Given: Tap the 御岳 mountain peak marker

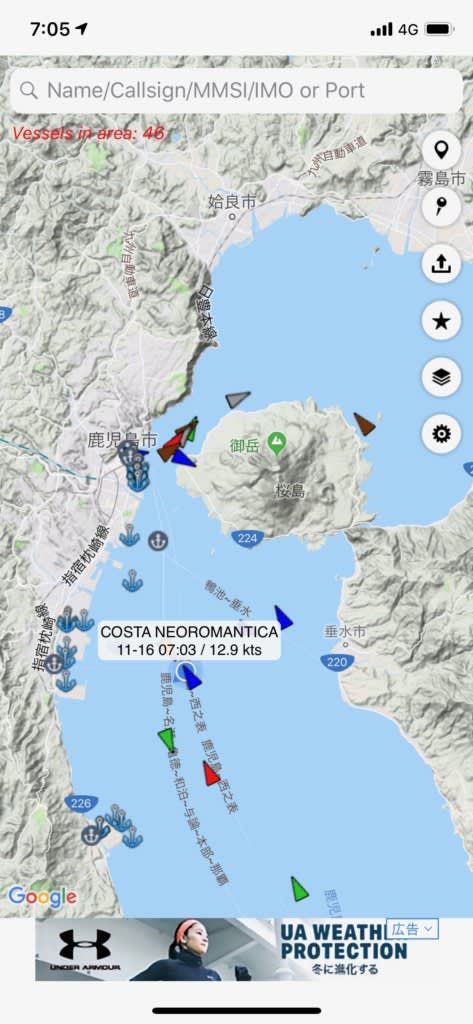Looking at the screenshot, I should (x=277, y=443).
